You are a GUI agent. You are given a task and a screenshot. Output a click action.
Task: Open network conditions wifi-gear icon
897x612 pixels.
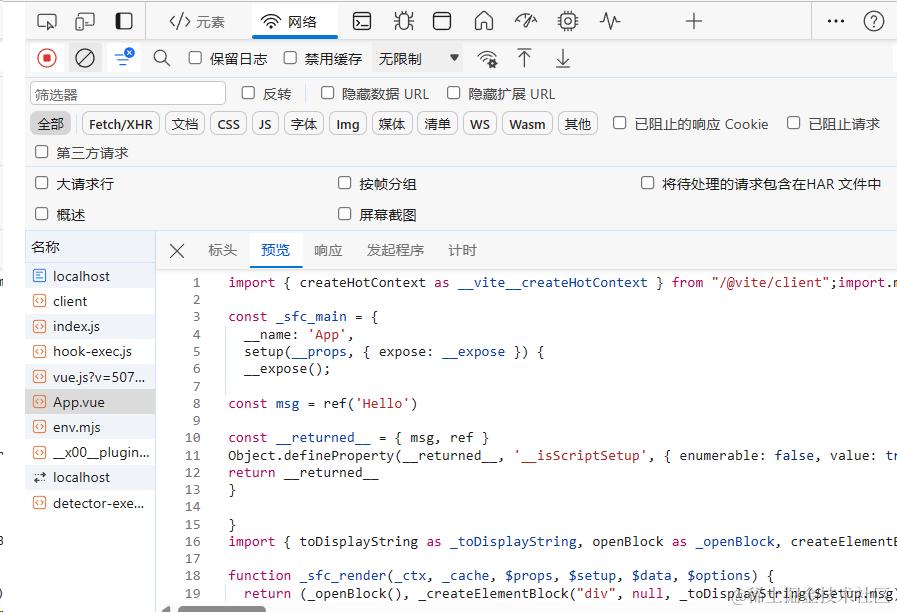(x=487, y=58)
